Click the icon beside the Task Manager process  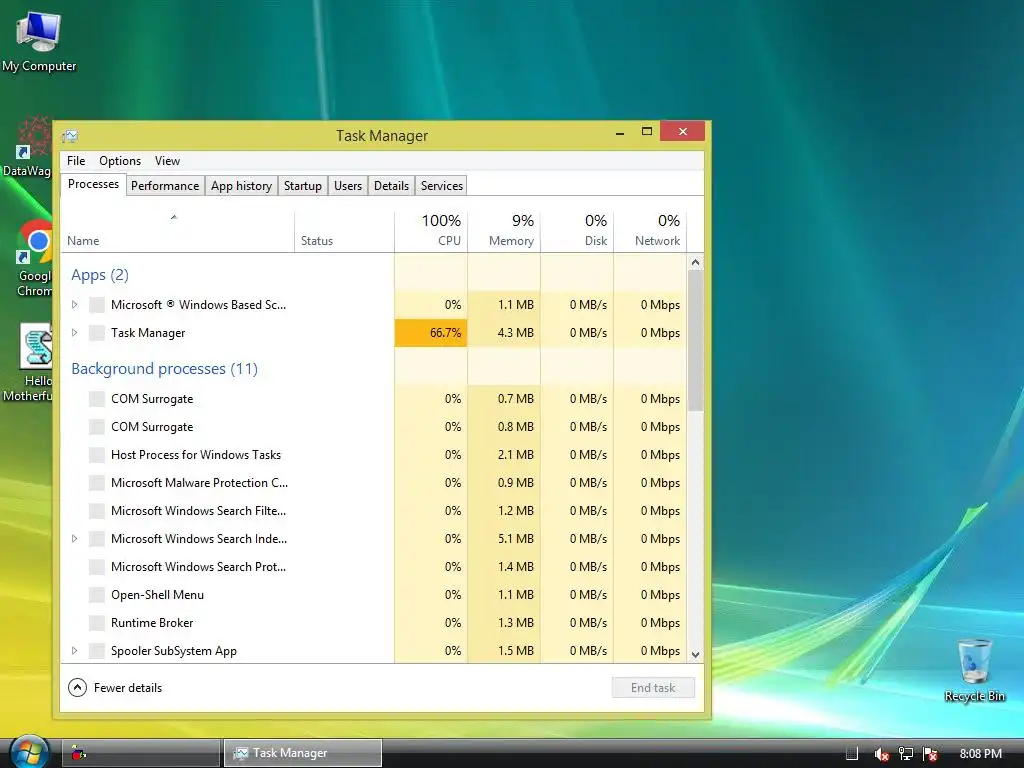pyautogui.click(x=97, y=333)
